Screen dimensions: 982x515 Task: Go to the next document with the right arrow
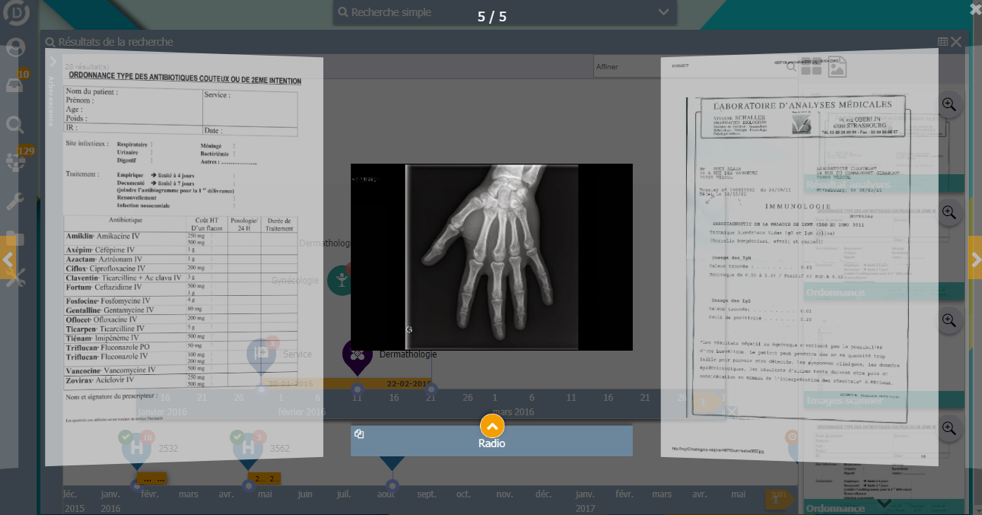coord(975,259)
